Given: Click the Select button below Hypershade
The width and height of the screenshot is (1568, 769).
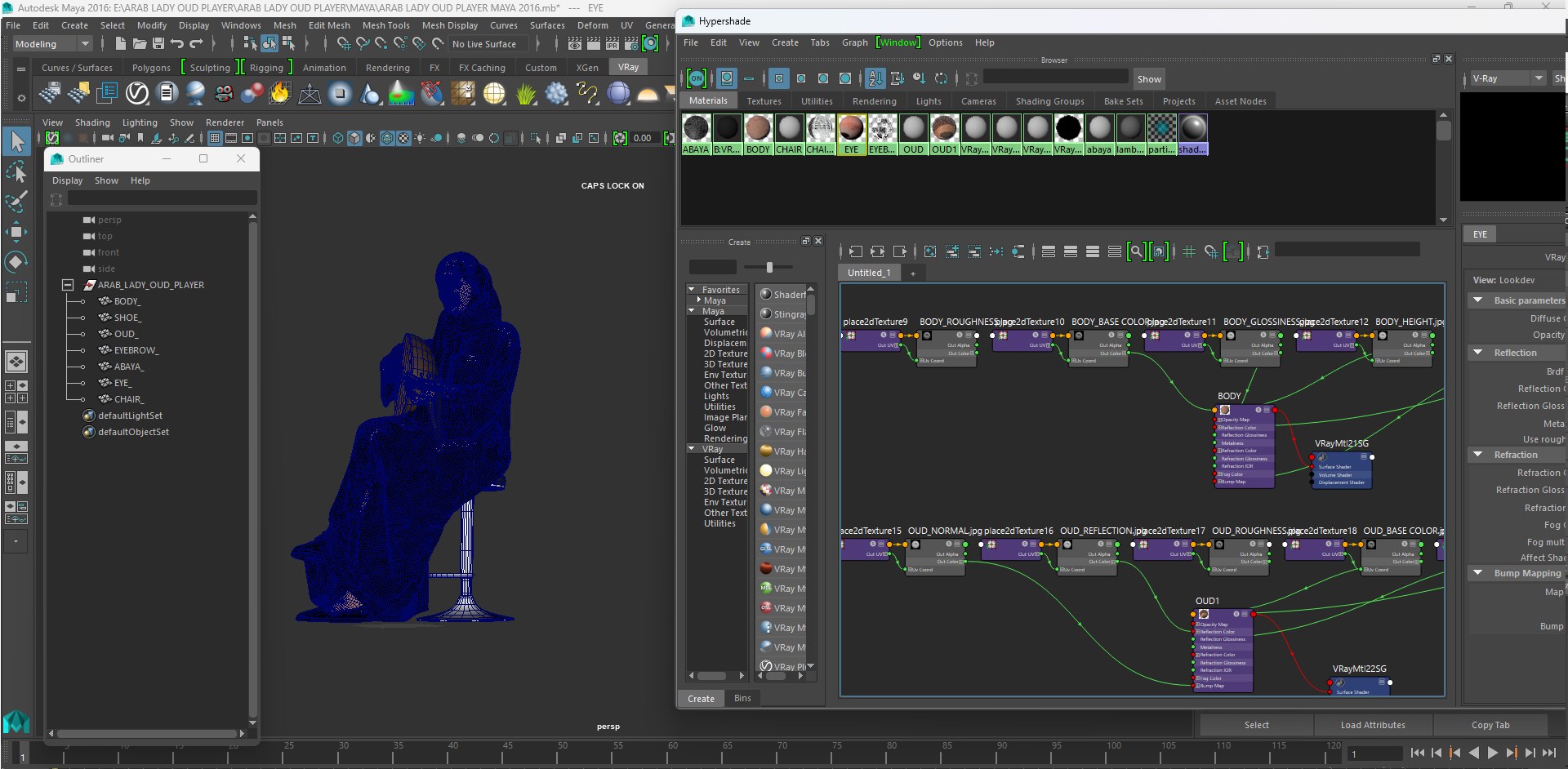Looking at the screenshot, I should 1256,725.
